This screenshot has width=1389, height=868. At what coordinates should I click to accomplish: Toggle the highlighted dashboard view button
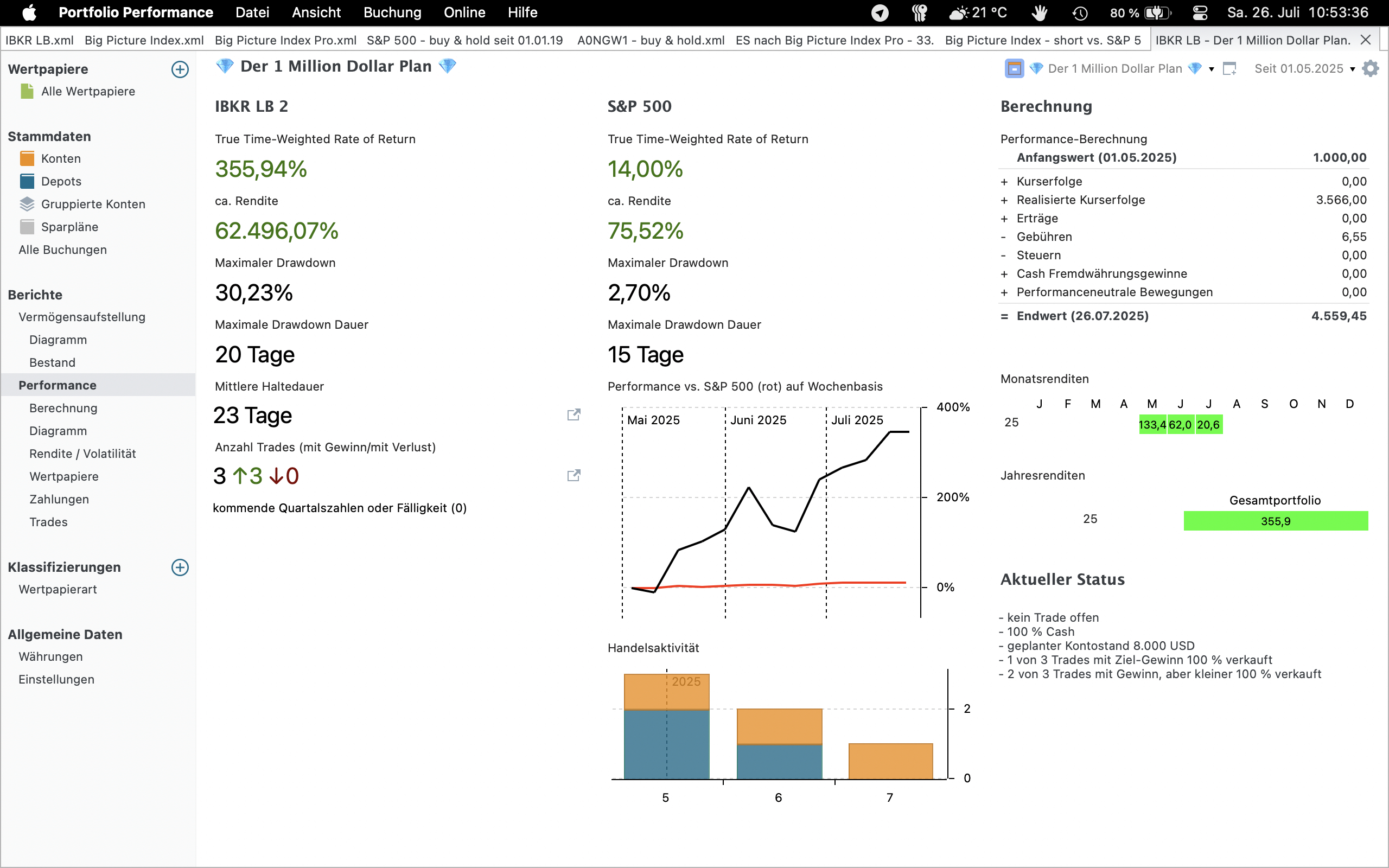tap(1014, 69)
